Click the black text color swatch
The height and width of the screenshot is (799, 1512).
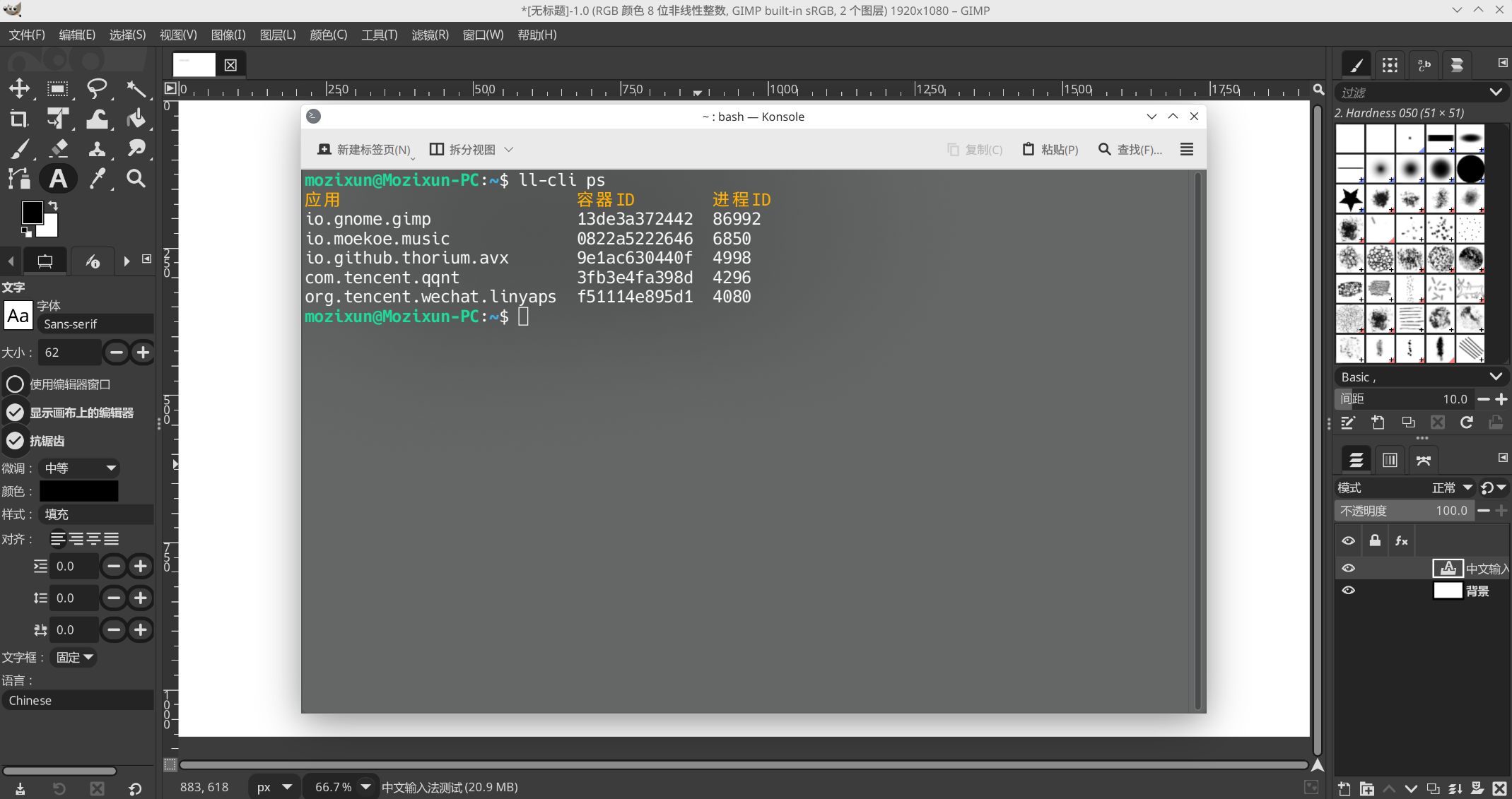tap(79, 490)
